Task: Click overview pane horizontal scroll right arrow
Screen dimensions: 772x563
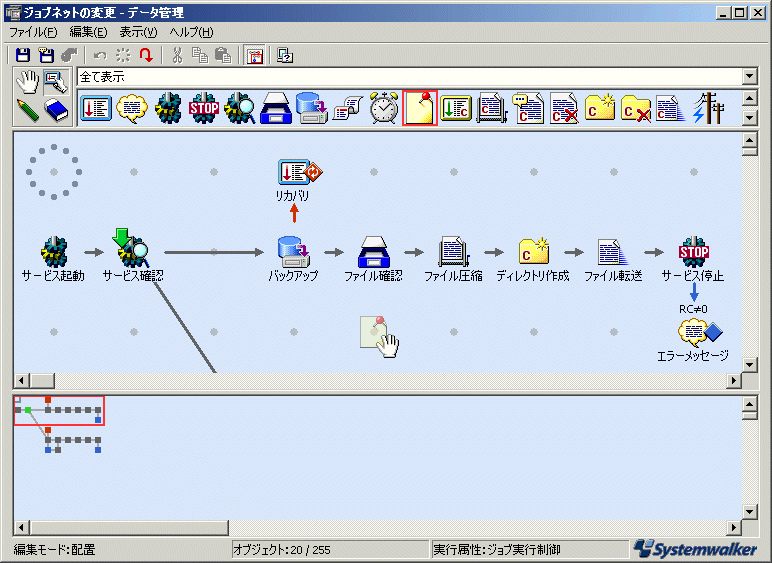Action: click(x=734, y=528)
